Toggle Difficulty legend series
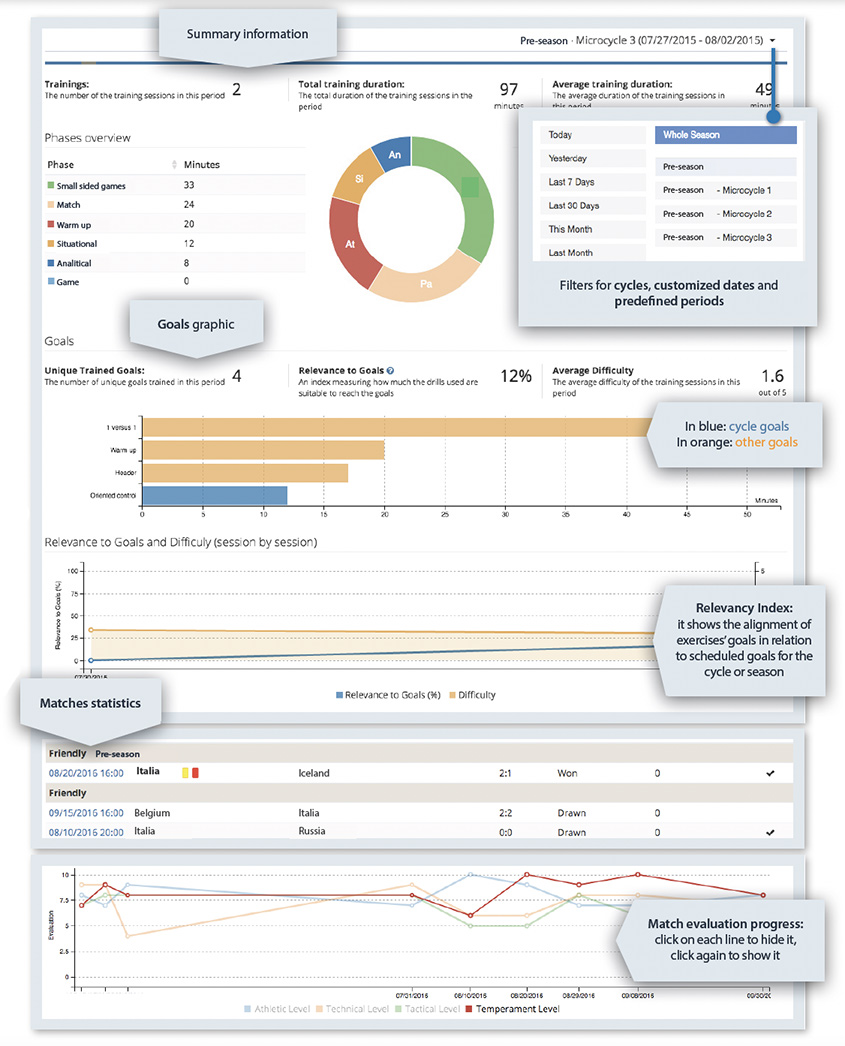The height and width of the screenshot is (1046, 845). click(472, 695)
